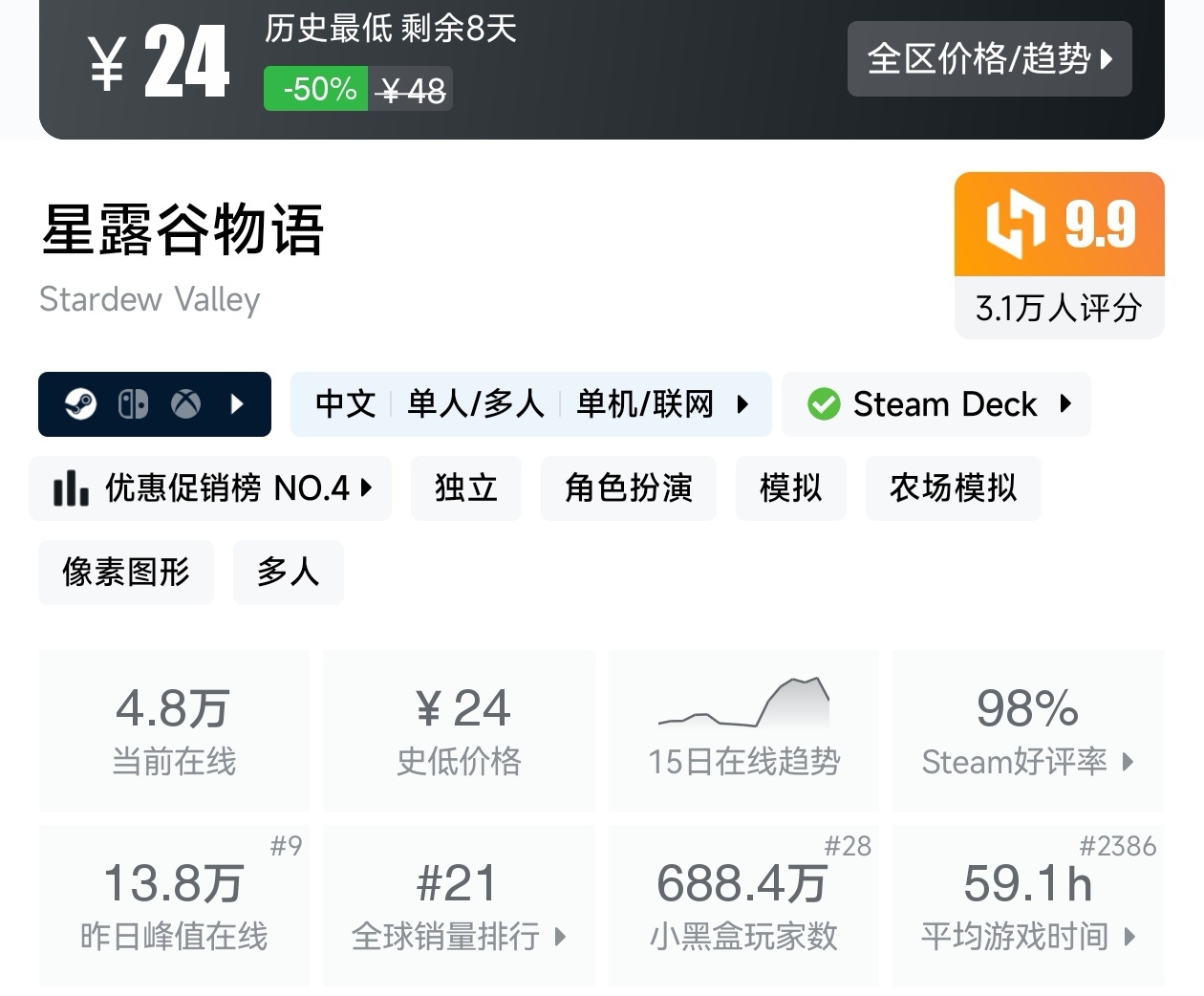Click the Heybox logo on 9.9 score

(x=1015, y=225)
